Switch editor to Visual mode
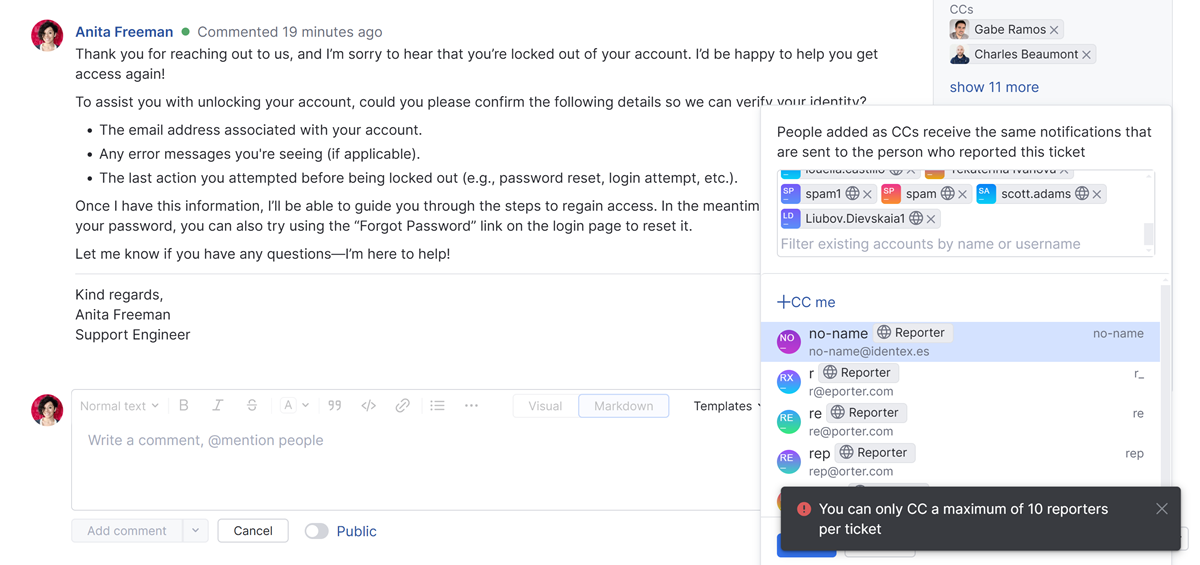 [x=545, y=406]
